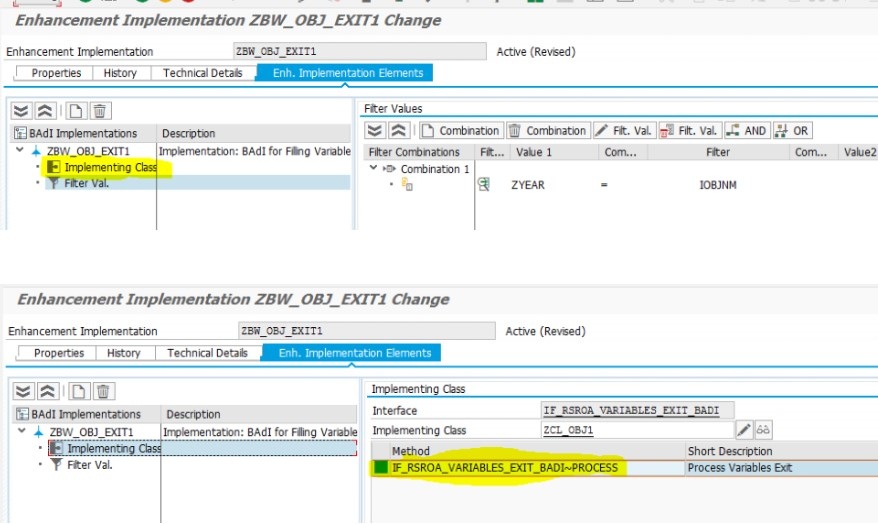878x524 pixels.
Task: Click the Implementing Class ZCL_OBJ1 input field
Action: click(637, 430)
